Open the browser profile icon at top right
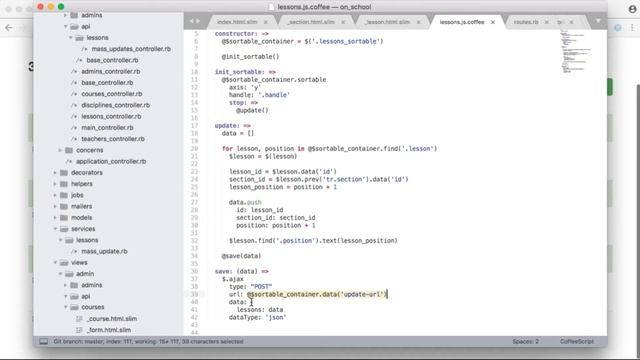640x360 pixels. [632, 9]
